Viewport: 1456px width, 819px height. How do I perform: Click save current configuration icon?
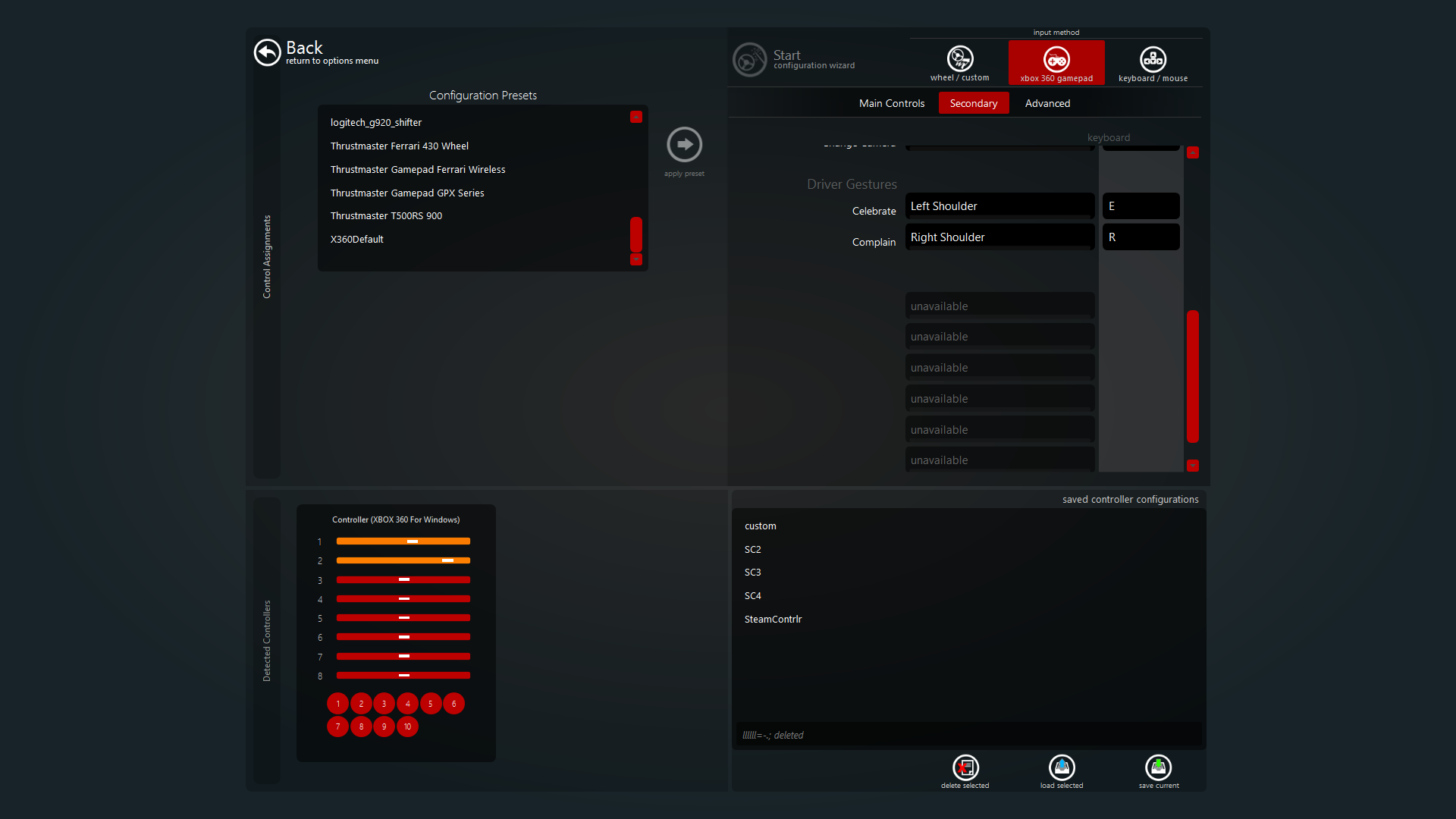coord(1158,767)
